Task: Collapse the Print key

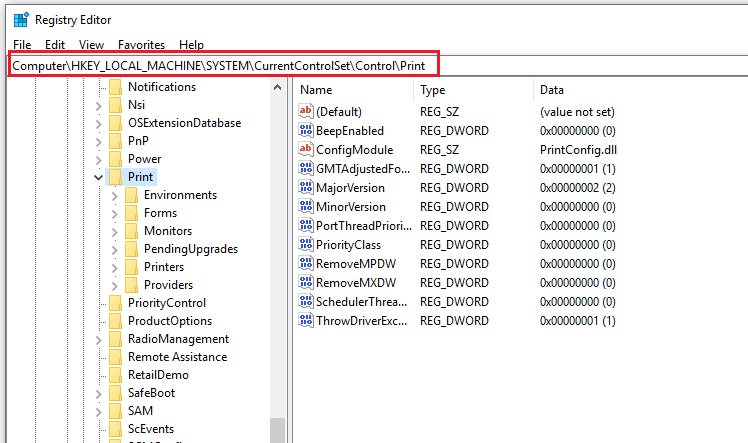Action: pyautogui.click(x=98, y=177)
